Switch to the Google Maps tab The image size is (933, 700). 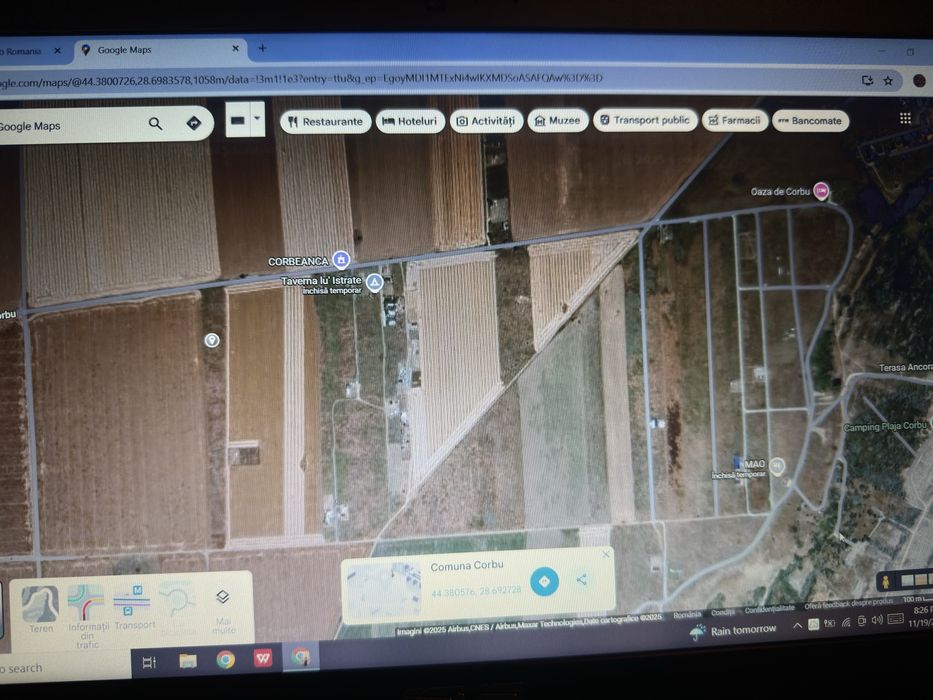click(x=159, y=50)
